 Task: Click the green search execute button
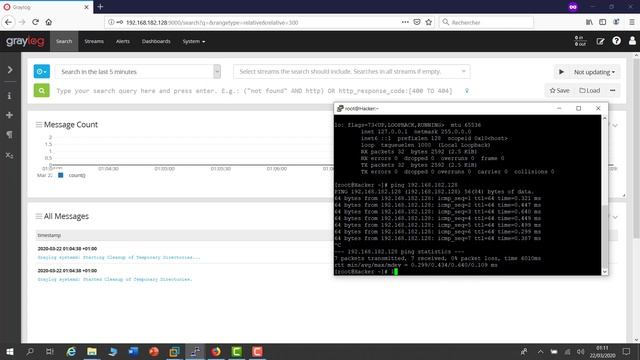42,91
